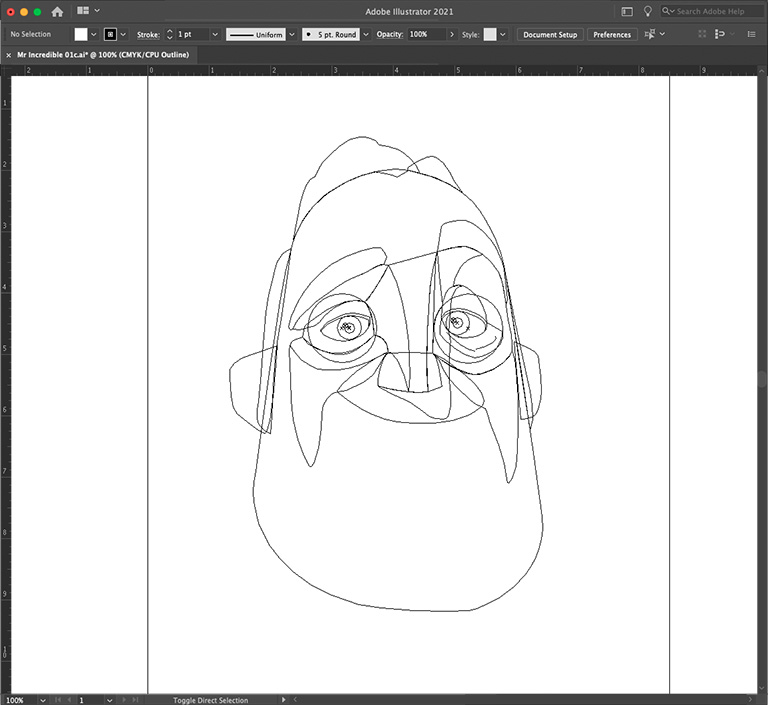The width and height of the screenshot is (768, 705).
Task: Click the macOS yellow minimize button
Action: click(x=24, y=12)
